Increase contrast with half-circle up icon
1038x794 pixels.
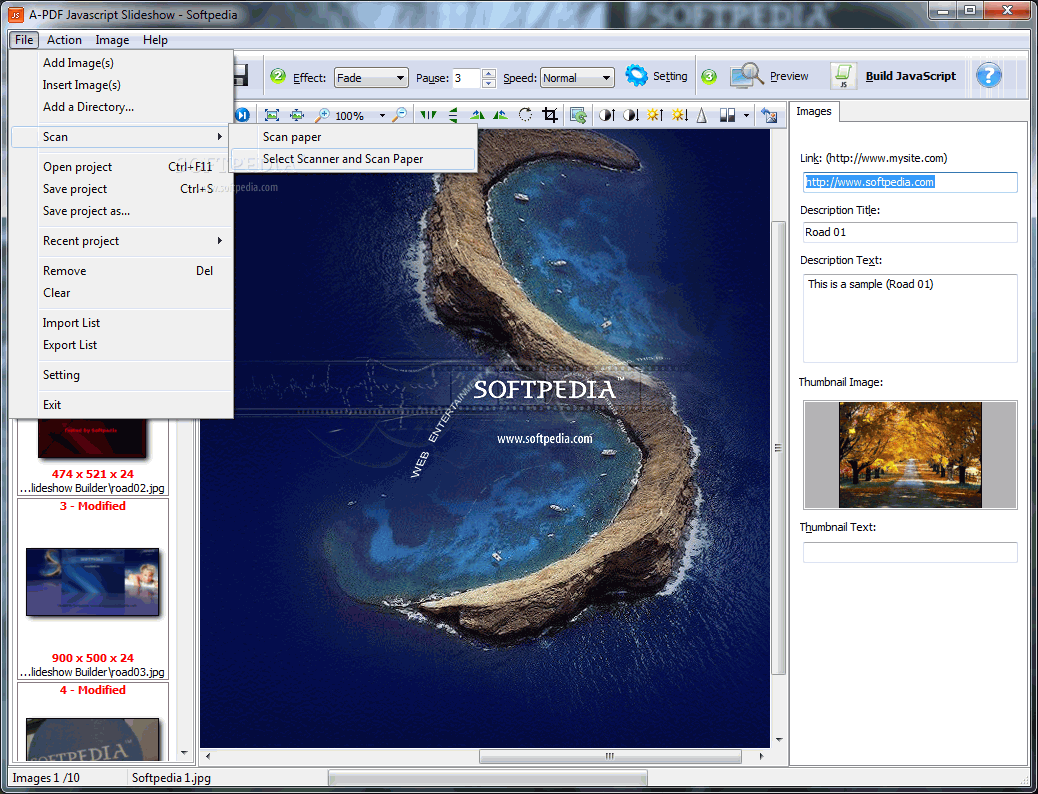606,115
